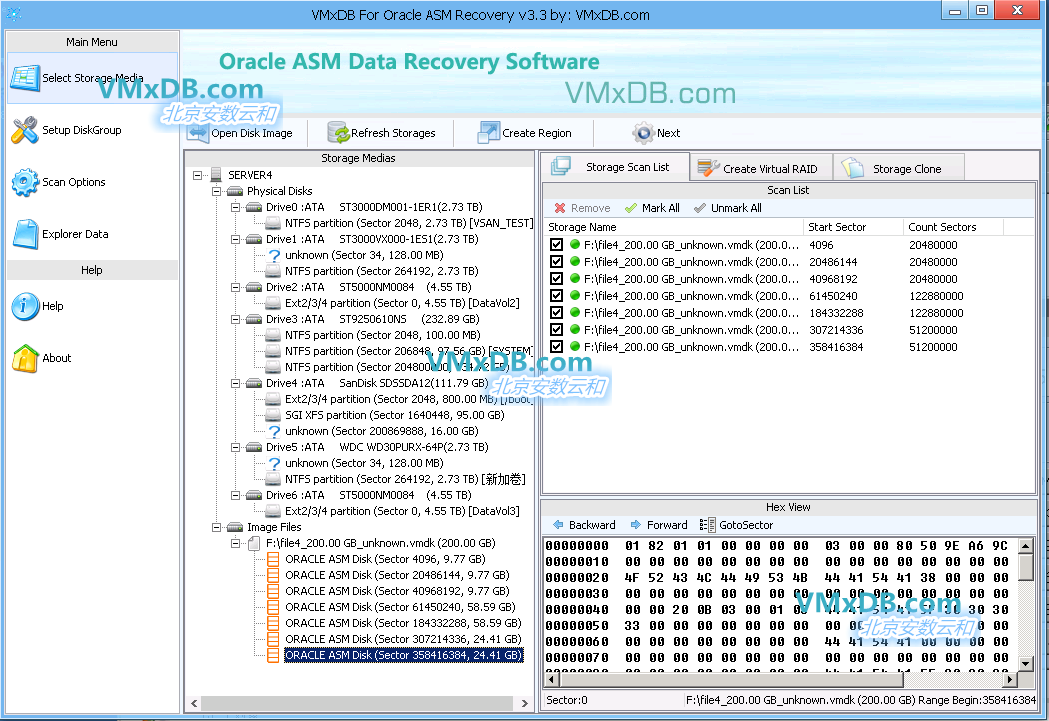Select the ORACLE ASM Disk Sector 4096 icon
The width and height of the screenshot is (1049, 721).
coord(273,559)
